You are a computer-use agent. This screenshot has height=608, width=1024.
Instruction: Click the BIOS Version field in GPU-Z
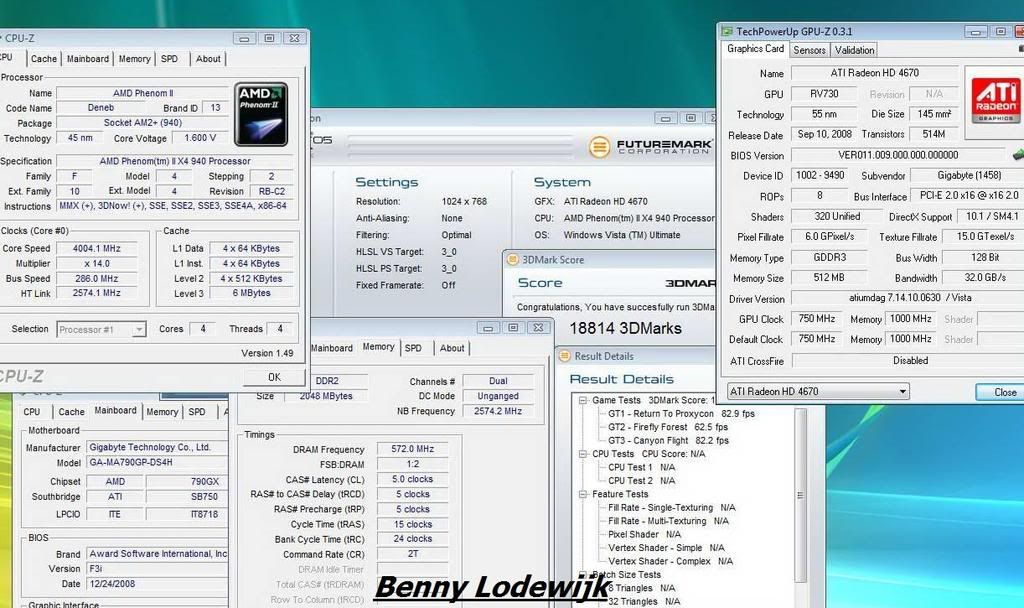[x=898, y=155]
